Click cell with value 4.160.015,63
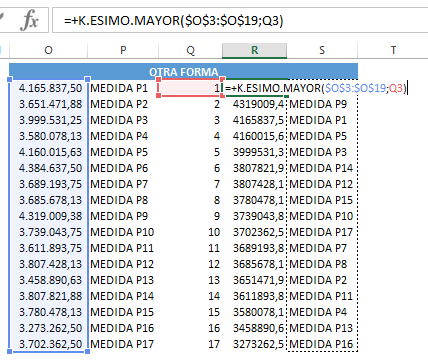428x361 pixels. tap(50, 152)
